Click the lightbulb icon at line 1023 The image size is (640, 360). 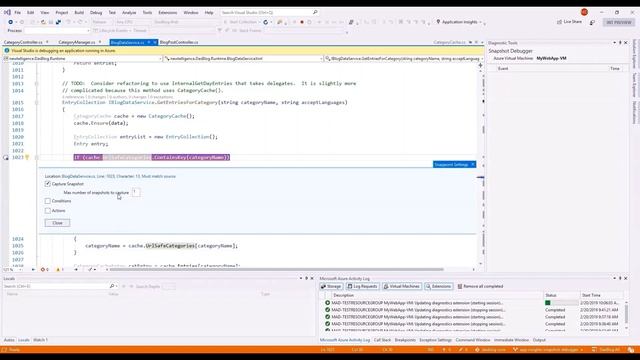pos(27,158)
